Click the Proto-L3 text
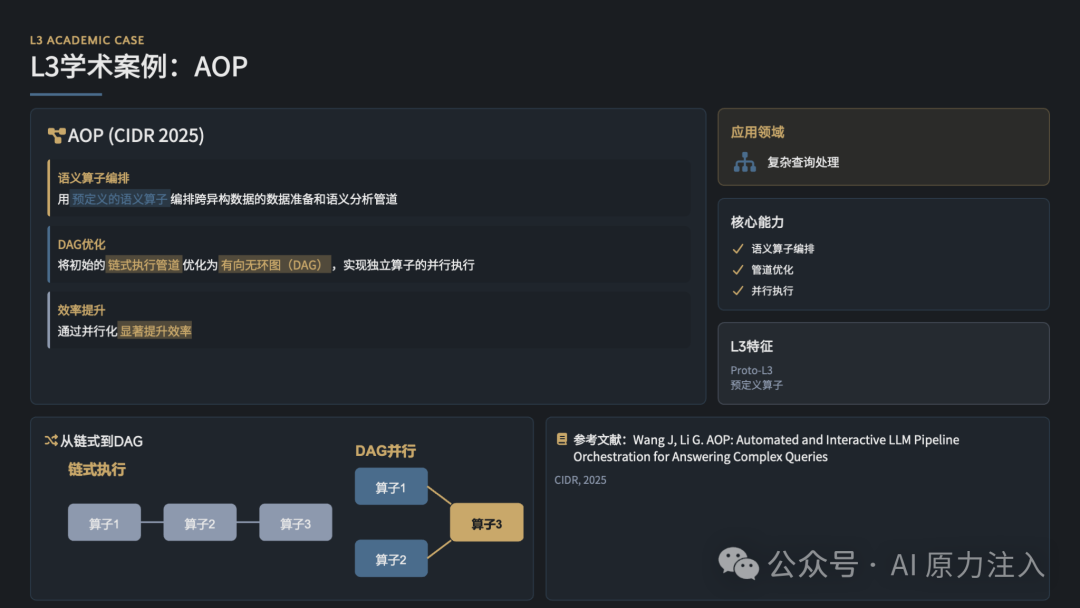Viewport: 1080px width, 608px height. [x=751, y=370]
